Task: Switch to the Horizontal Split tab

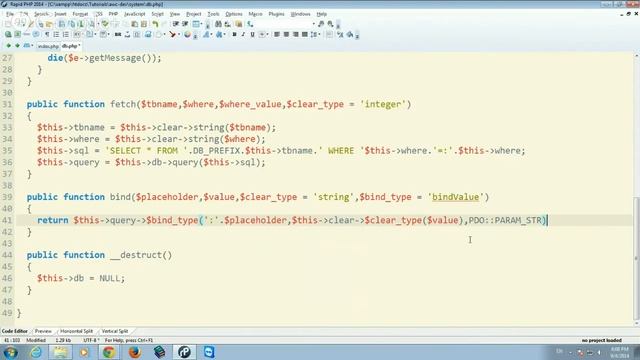Action: click(x=76, y=331)
